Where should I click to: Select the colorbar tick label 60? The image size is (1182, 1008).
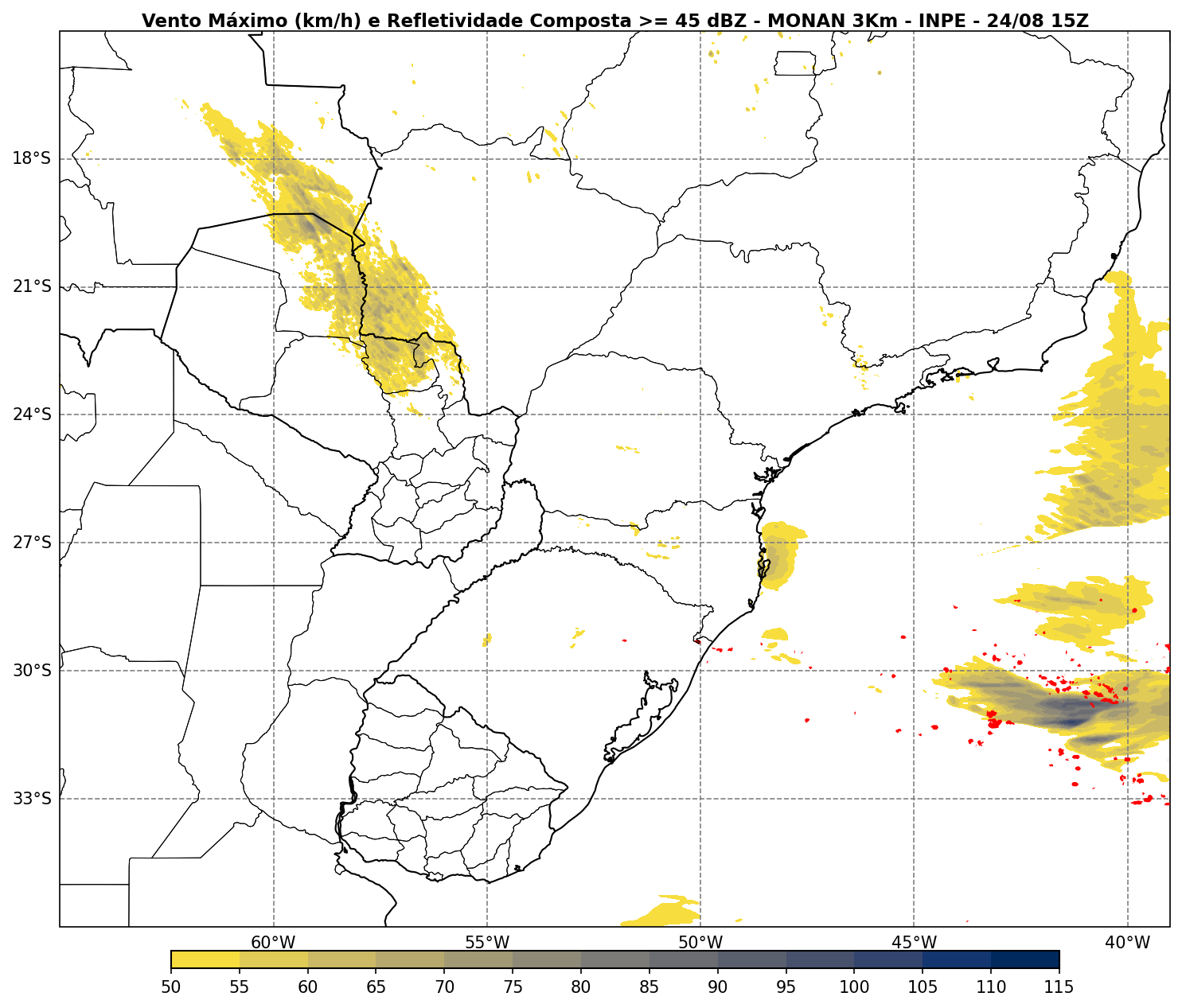(x=308, y=987)
